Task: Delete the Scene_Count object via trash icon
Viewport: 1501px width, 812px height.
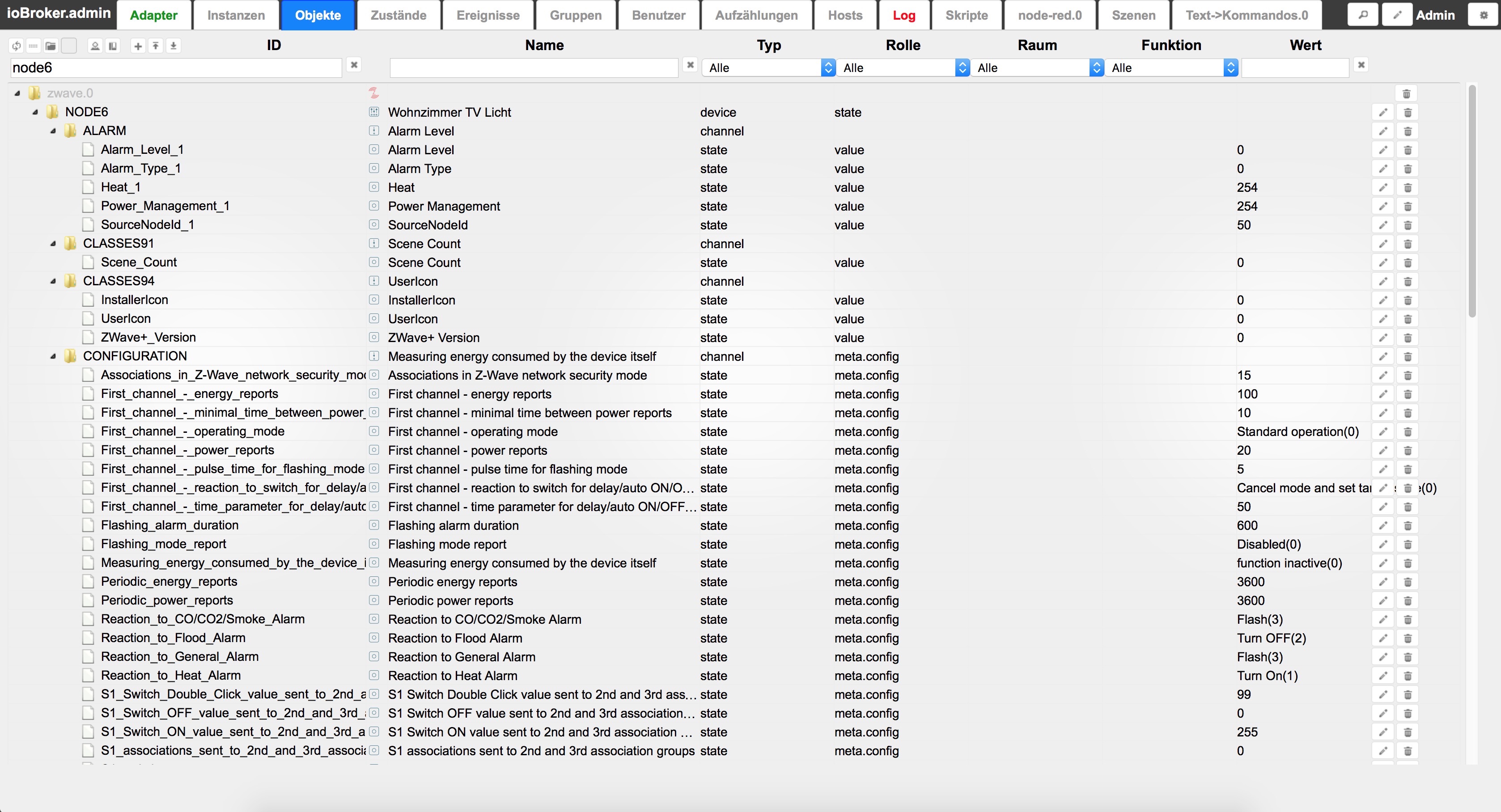Action: pyautogui.click(x=1408, y=263)
